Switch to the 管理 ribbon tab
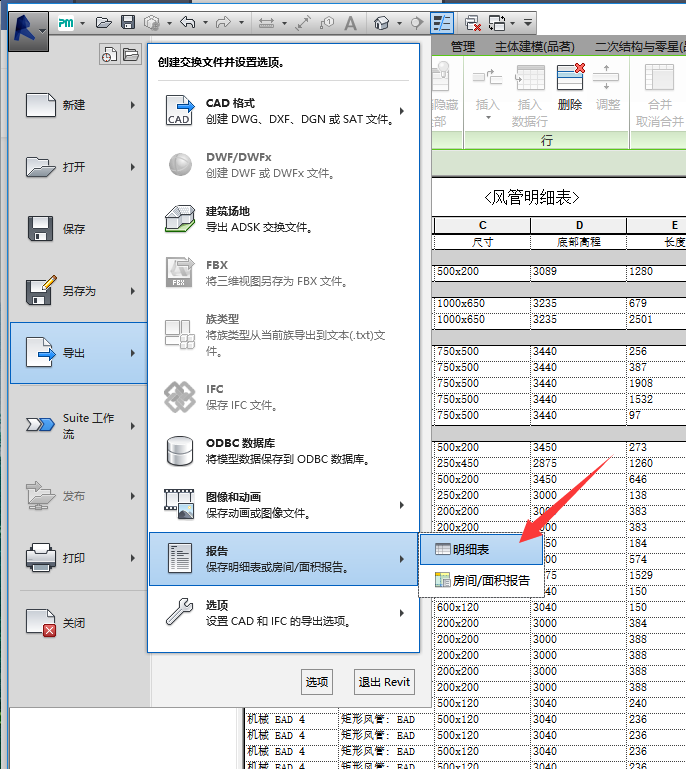686x769 pixels. [463, 47]
